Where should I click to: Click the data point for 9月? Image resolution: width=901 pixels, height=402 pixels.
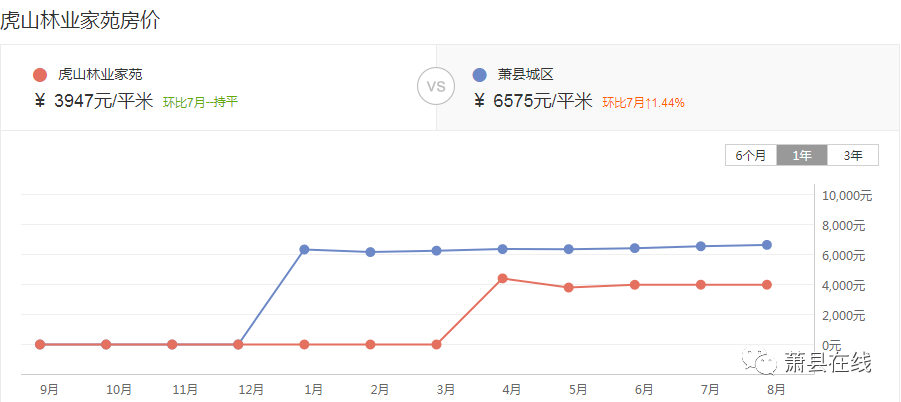40,345
